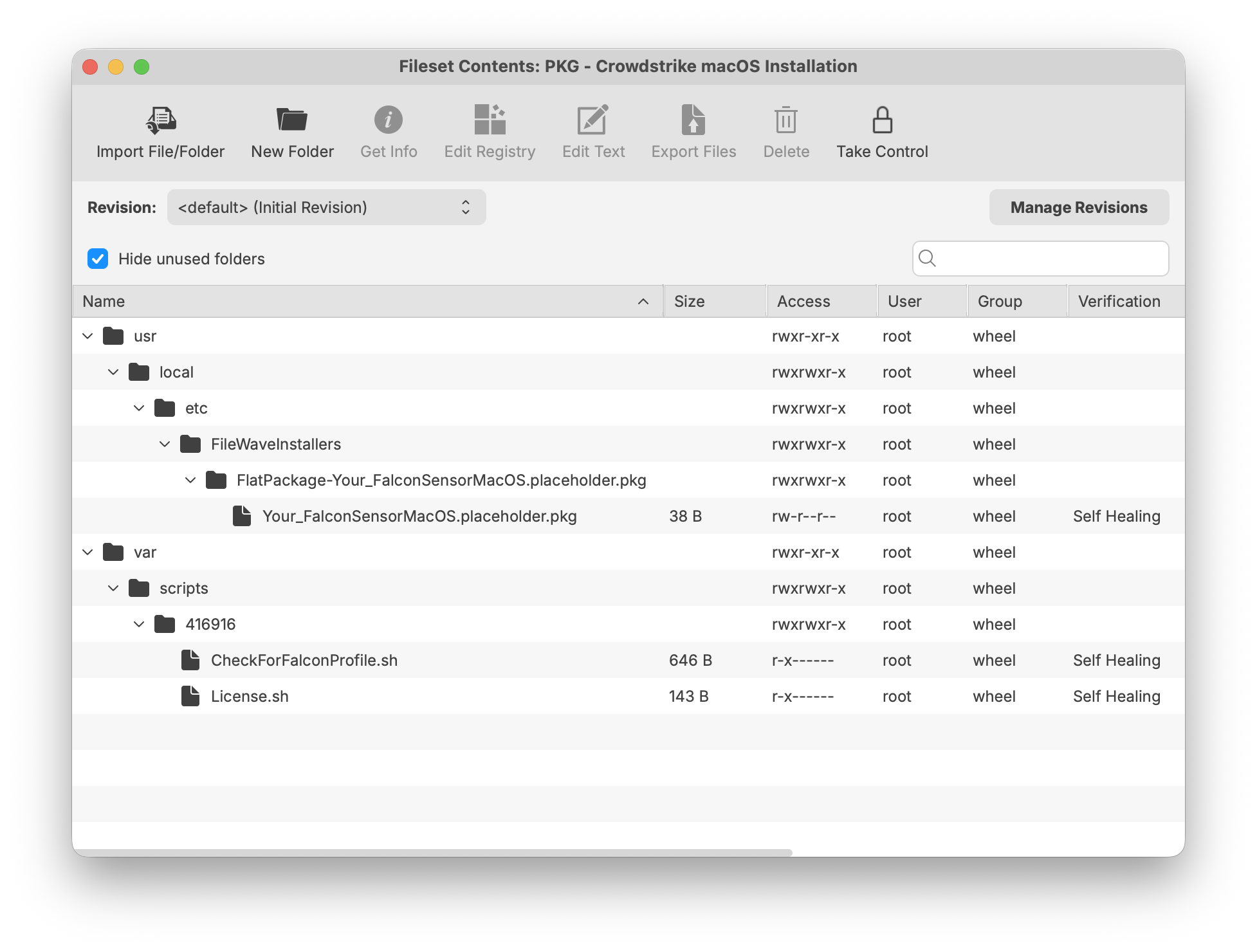Select the License.sh file row
The width and height of the screenshot is (1257, 952).
tap(250, 696)
